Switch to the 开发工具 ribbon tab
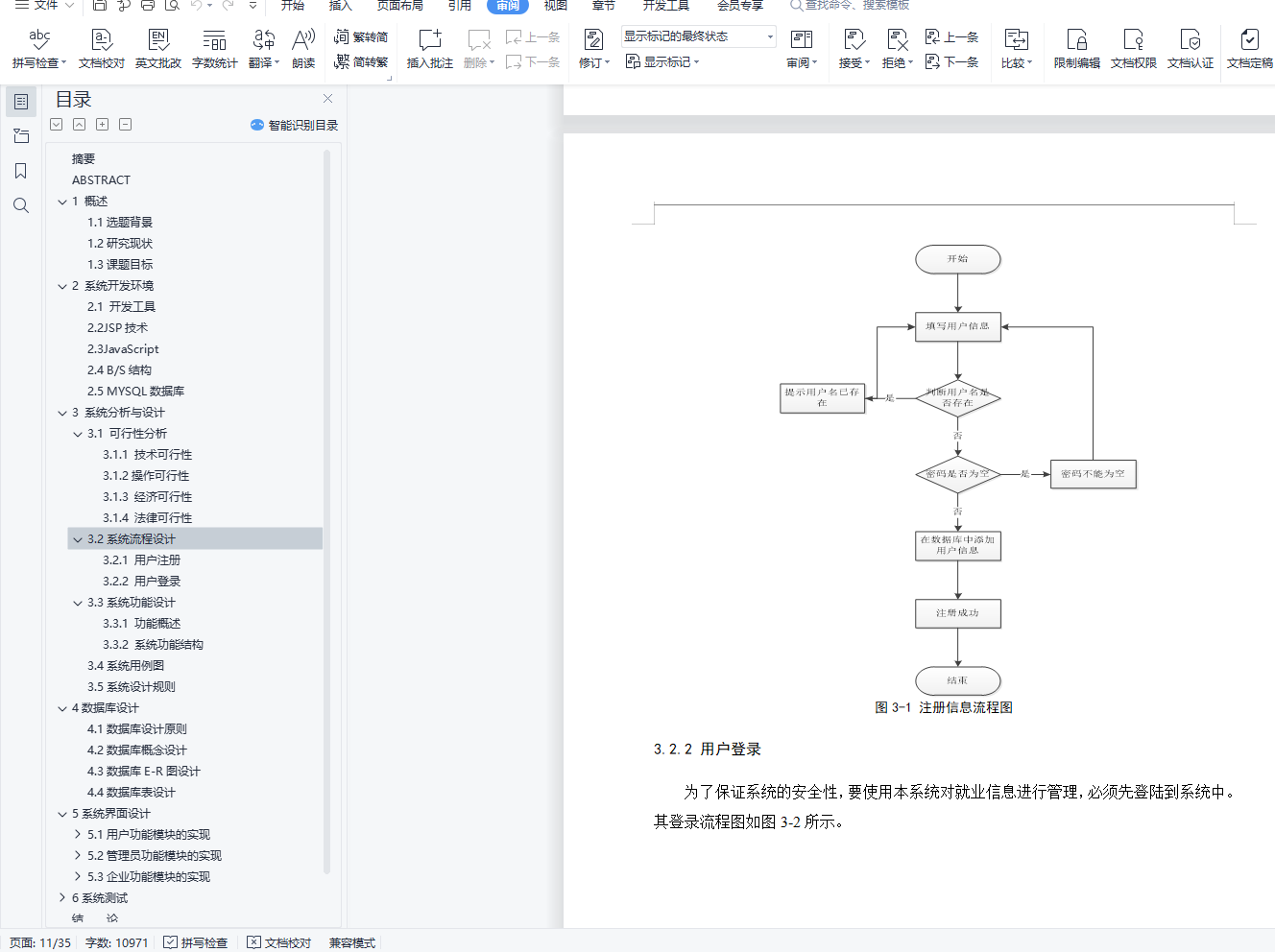 (x=666, y=6)
